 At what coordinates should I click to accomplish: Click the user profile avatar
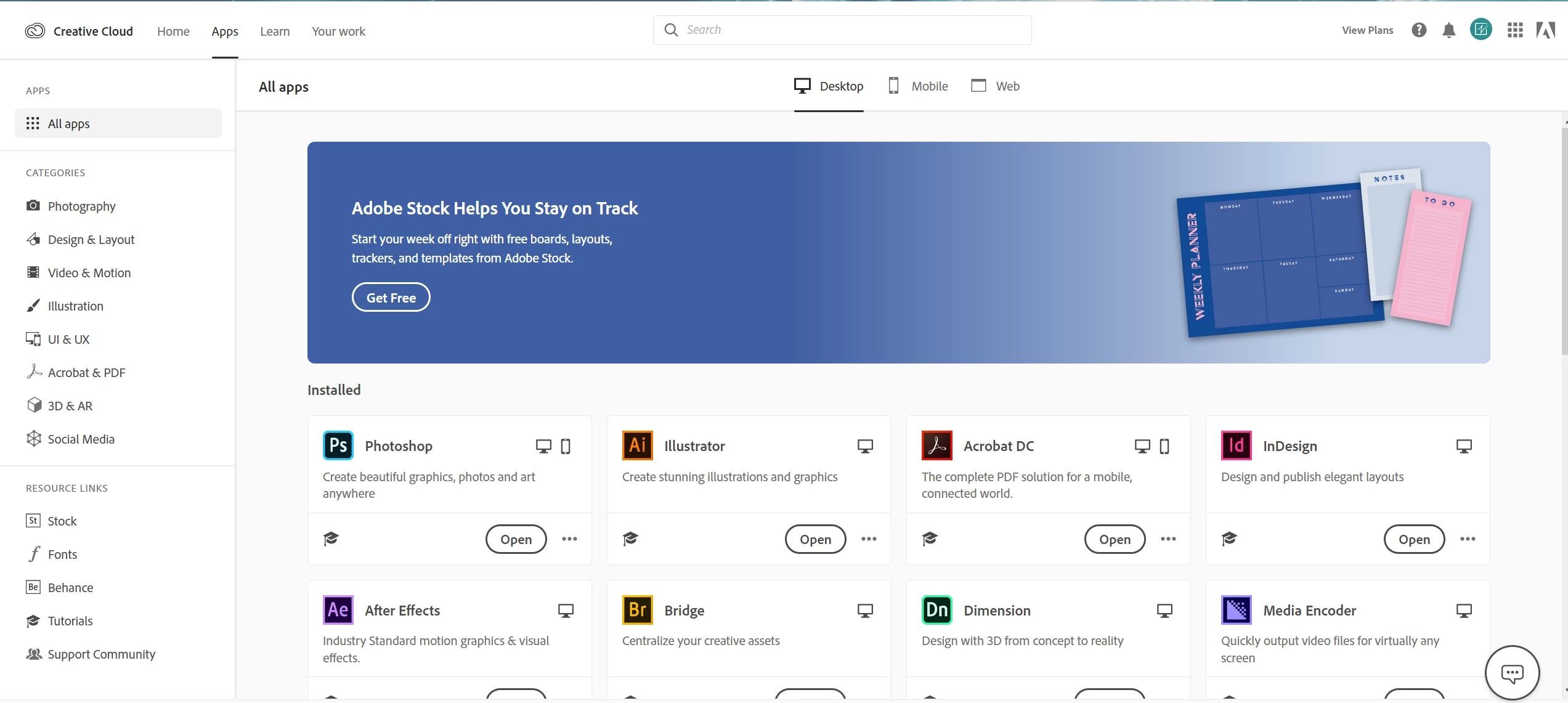(x=1481, y=30)
